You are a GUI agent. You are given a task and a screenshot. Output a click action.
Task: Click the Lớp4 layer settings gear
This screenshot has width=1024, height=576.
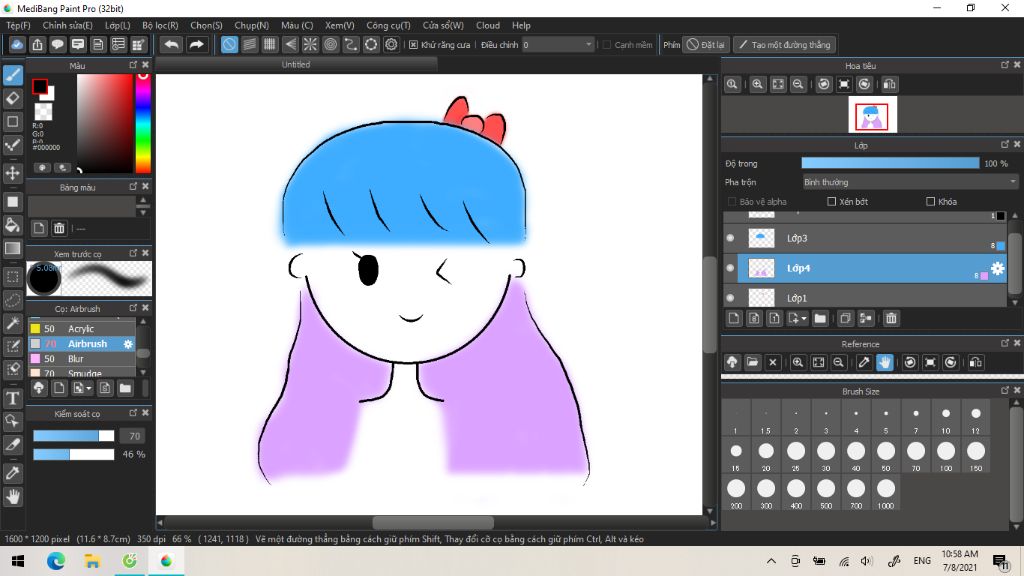pyautogui.click(x=997, y=268)
